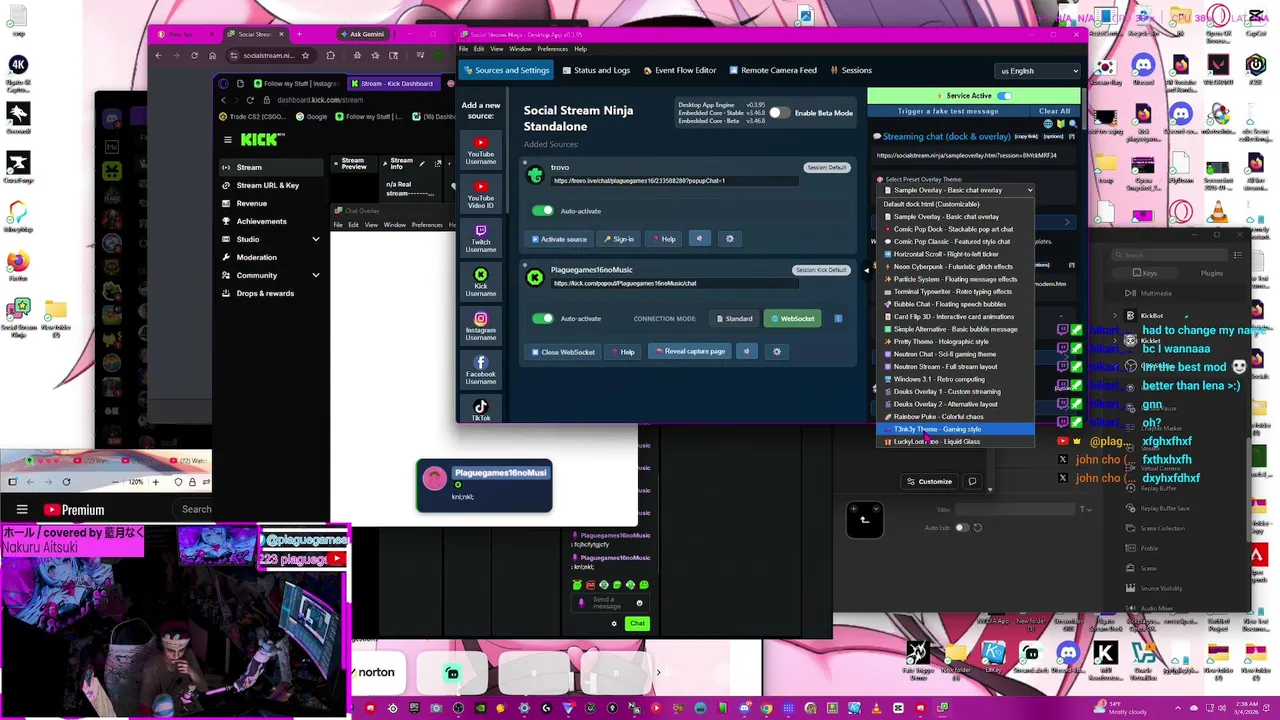Screen dimensions: 1280x720
Task: Click Close WebSocket button
Action: tap(562, 351)
